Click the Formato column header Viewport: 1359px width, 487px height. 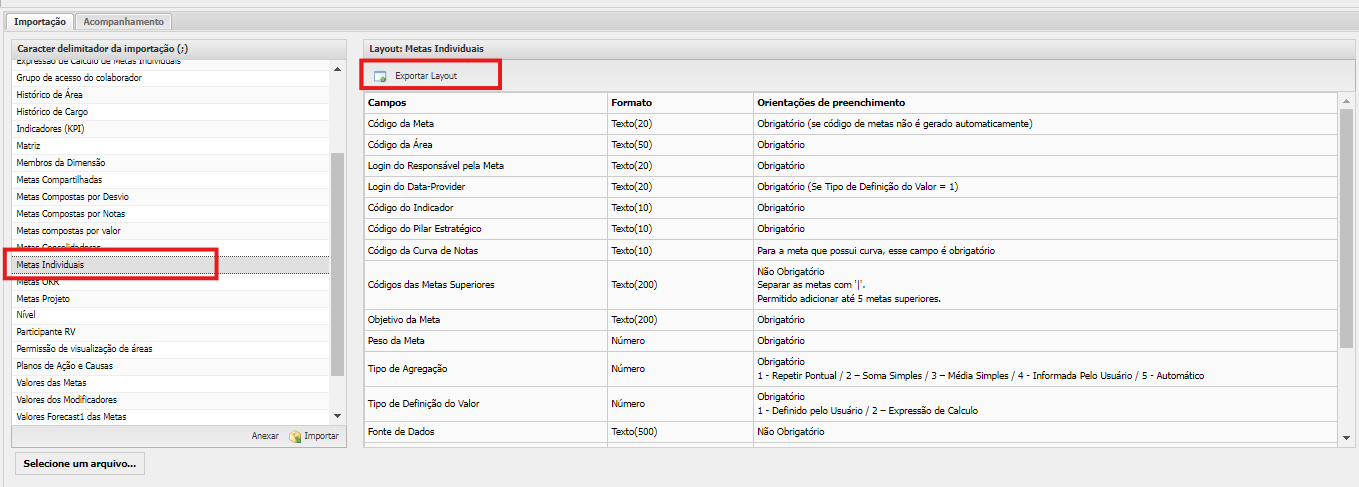[x=632, y=103]
